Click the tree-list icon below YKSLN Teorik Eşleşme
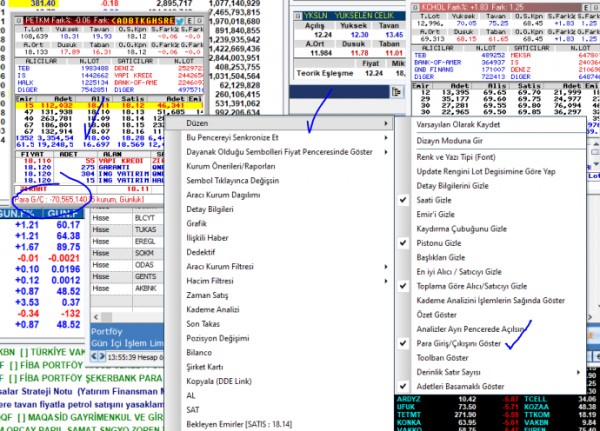The width and height of the screenshot is (600, 431). pyautogui.click(x=396, y=92)
